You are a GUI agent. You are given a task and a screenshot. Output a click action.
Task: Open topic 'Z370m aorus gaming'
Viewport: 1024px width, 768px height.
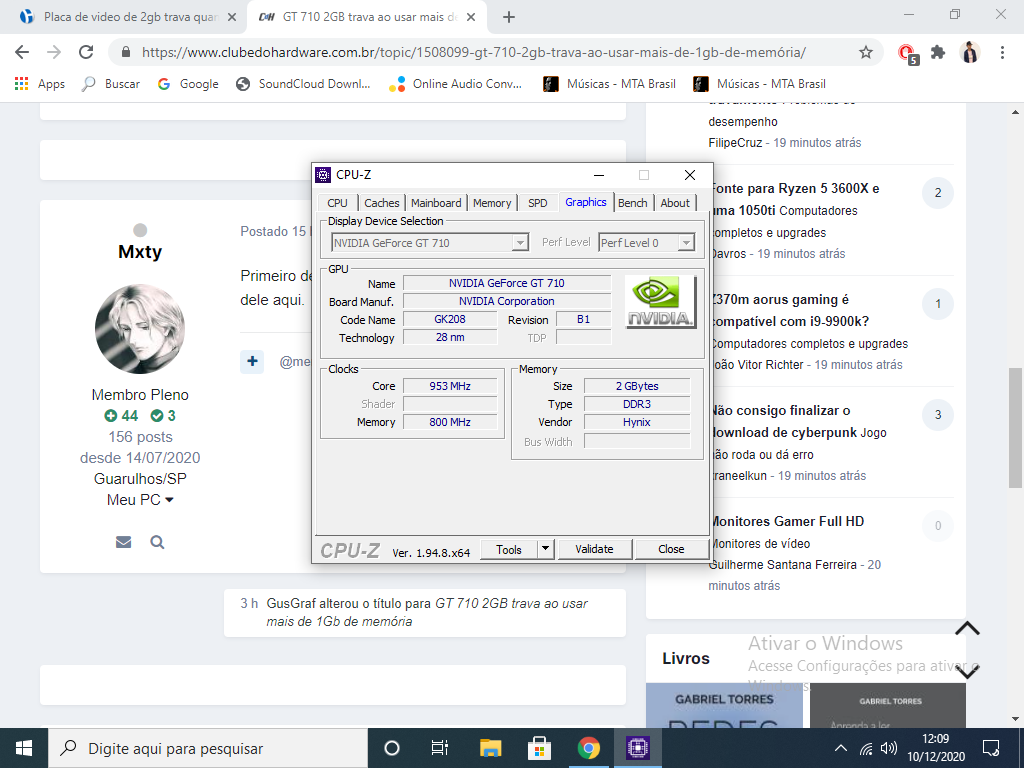[790, 310]
